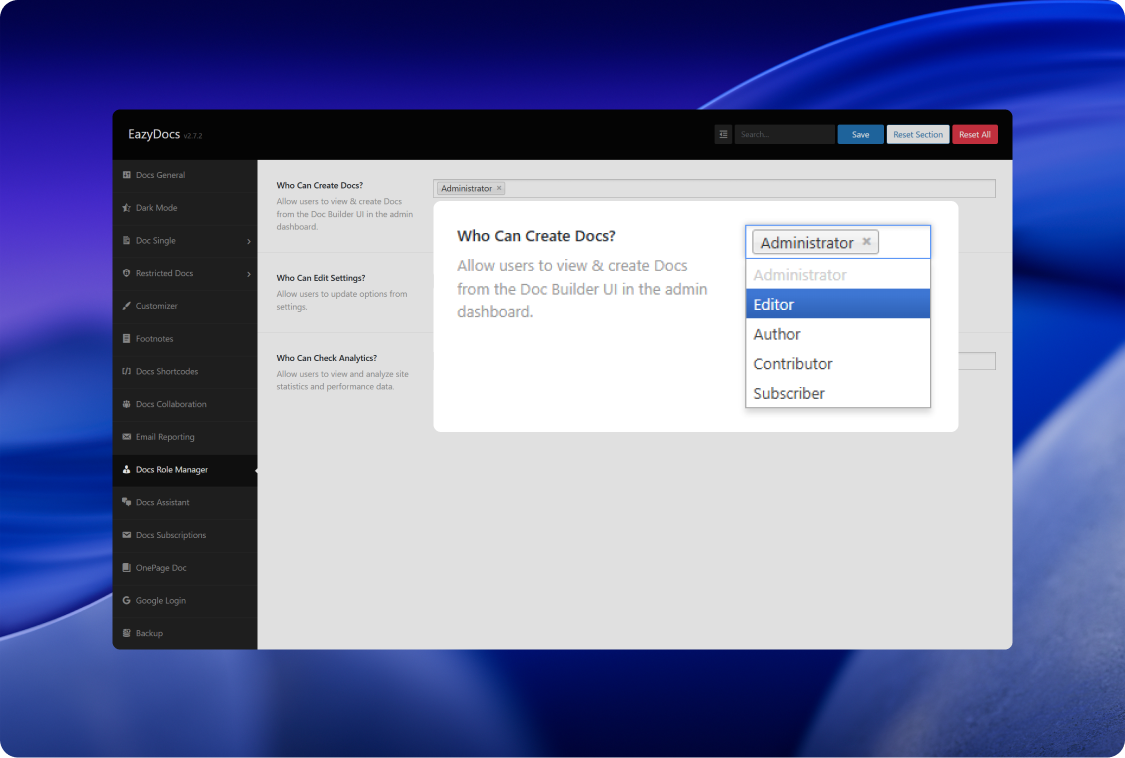Click the Google Login icon
Viewport: 1125px width, 758px height.
tap(126, 601)
